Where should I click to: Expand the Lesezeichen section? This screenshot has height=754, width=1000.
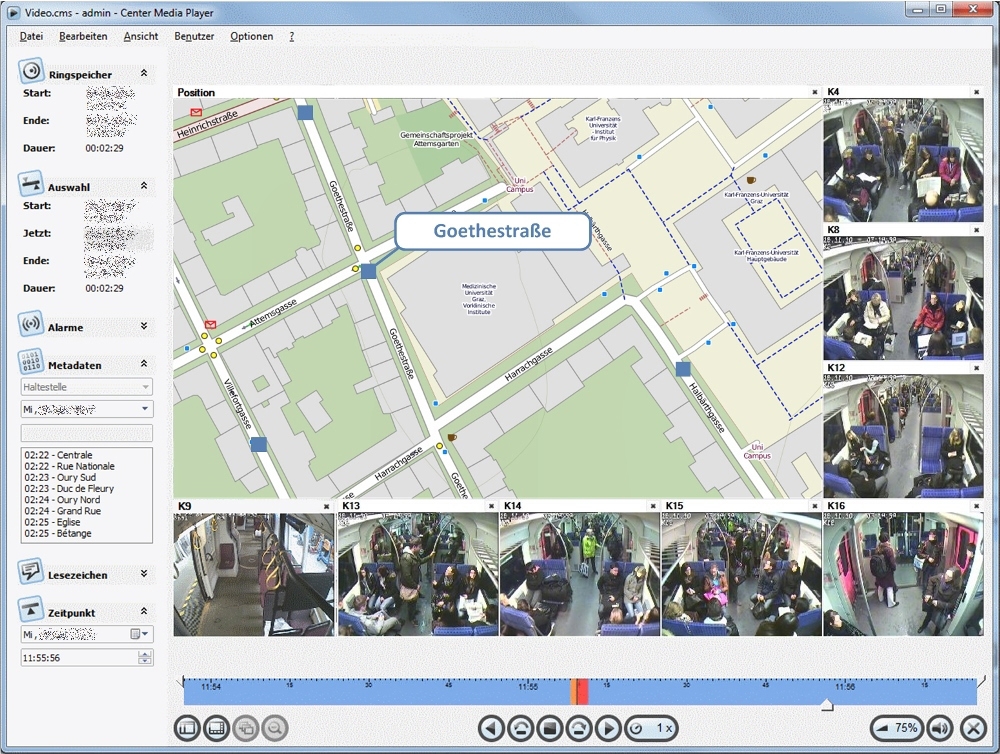144,573
